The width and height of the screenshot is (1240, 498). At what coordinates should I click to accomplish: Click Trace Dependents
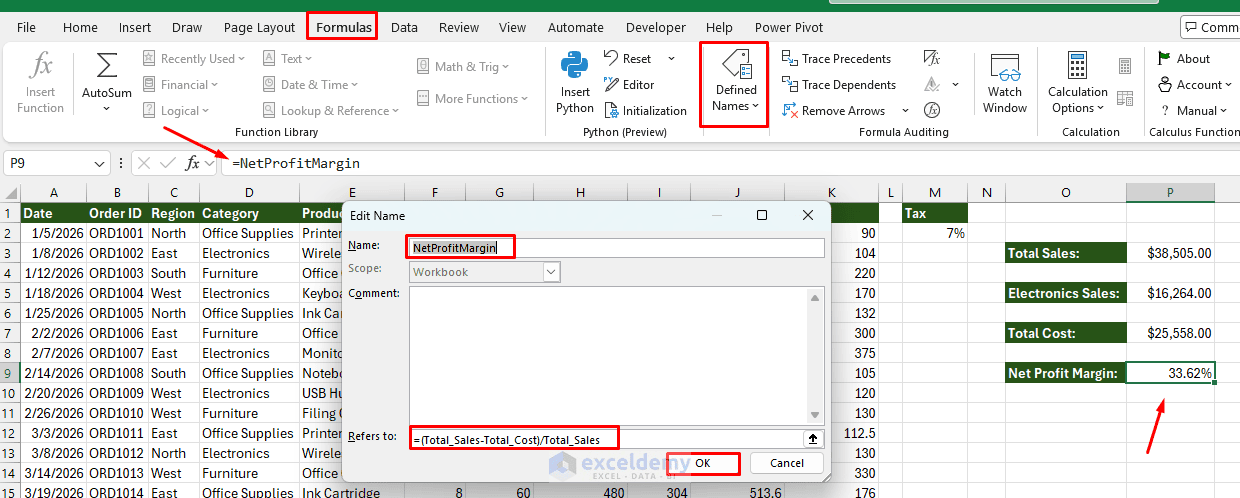click(838, 85)
